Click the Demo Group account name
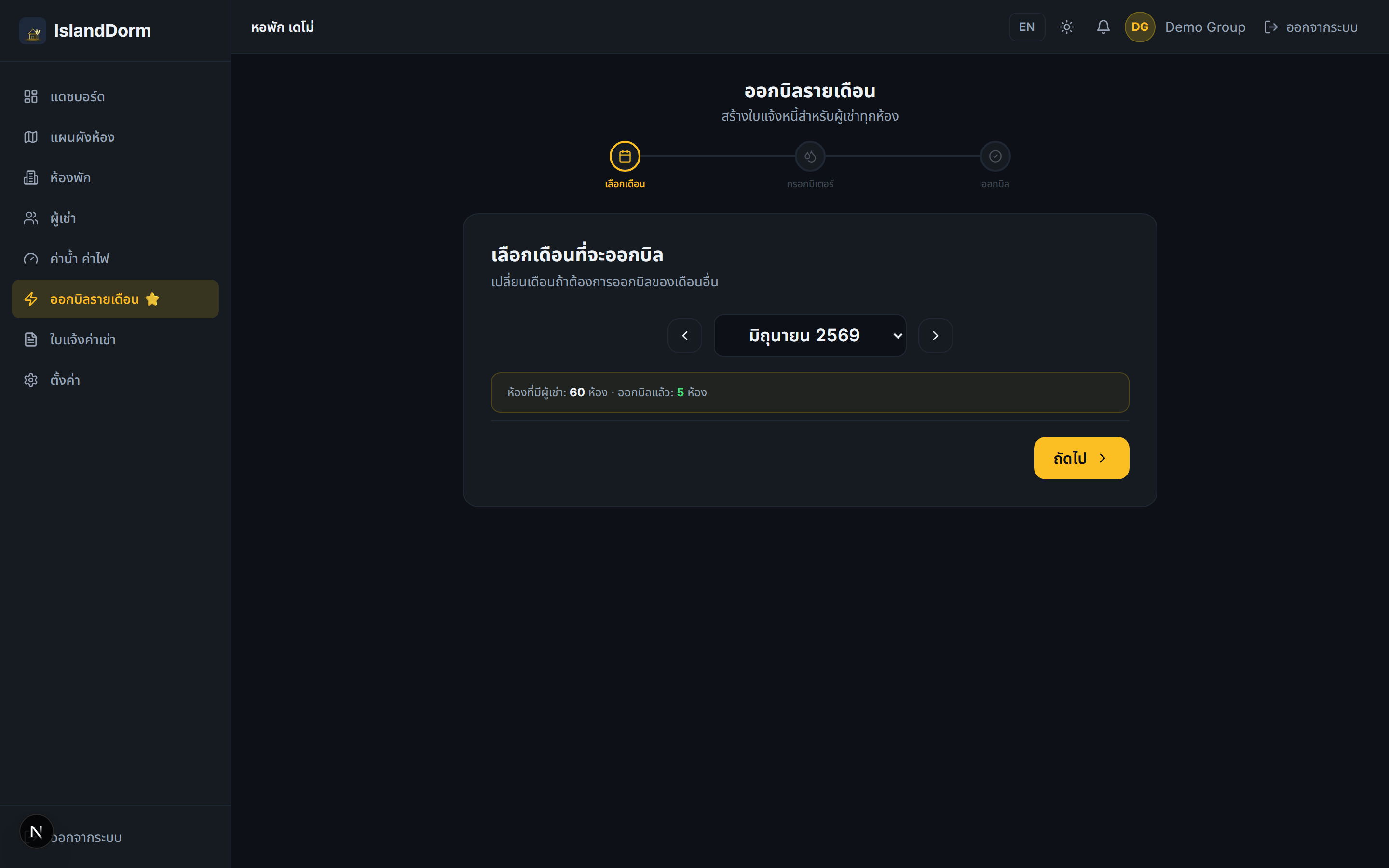 click(1205, 27)
